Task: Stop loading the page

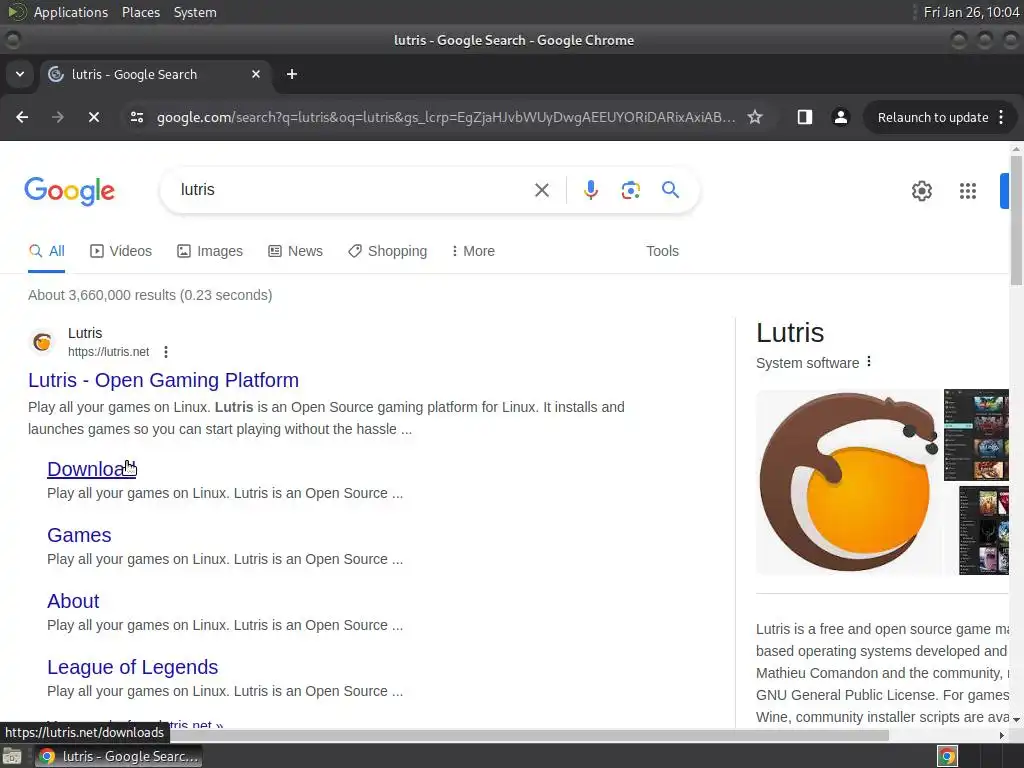Action: pyautogui.click(x=93, y=117)
